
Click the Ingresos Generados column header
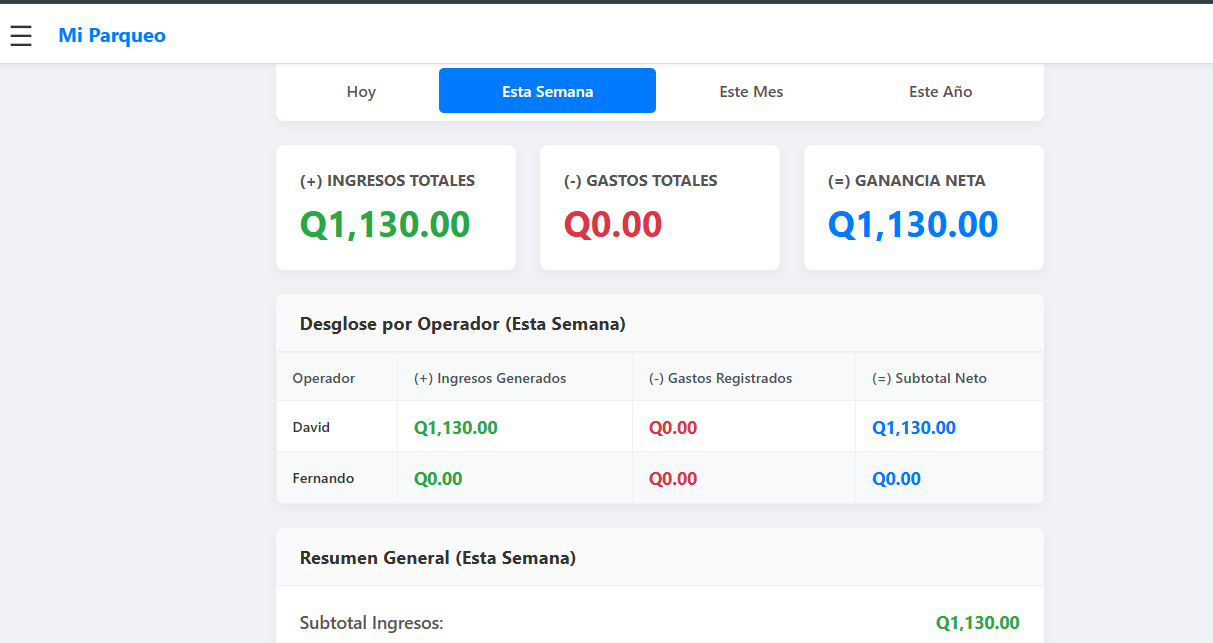coord(490,378)
